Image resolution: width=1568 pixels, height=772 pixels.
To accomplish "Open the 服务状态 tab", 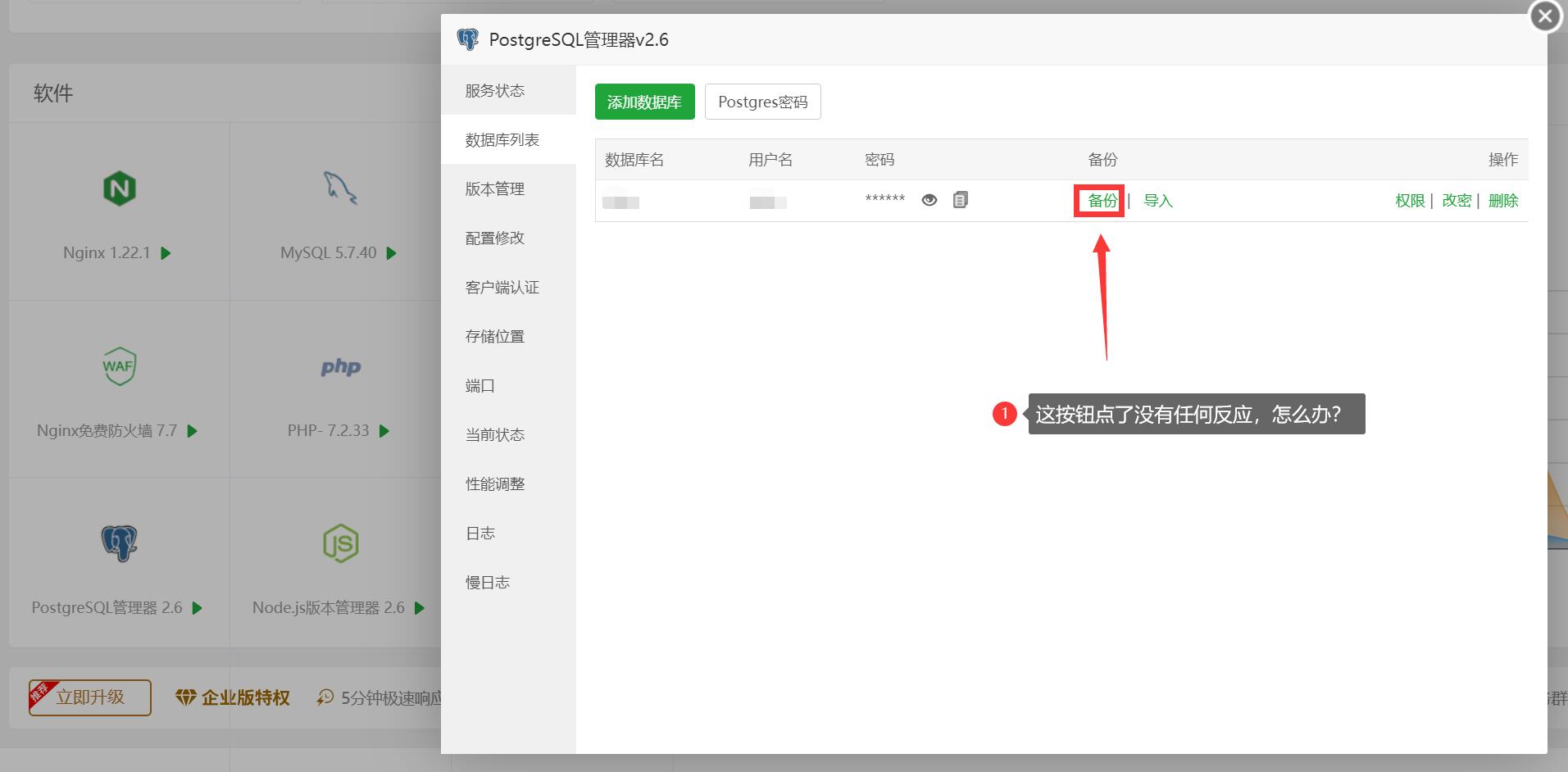I will coord(508,90).
